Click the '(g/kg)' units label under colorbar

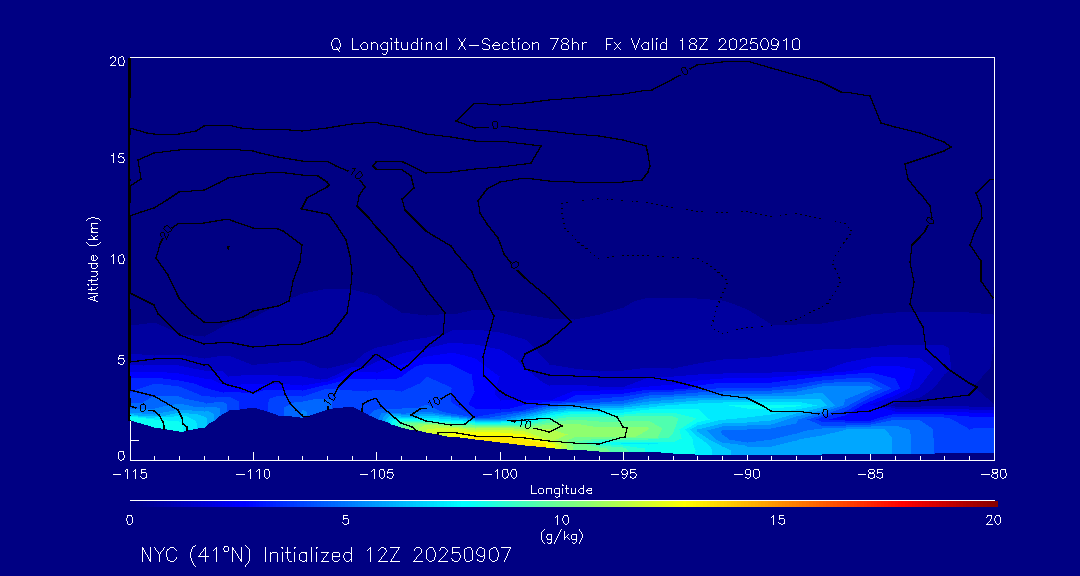click(561, 536)
